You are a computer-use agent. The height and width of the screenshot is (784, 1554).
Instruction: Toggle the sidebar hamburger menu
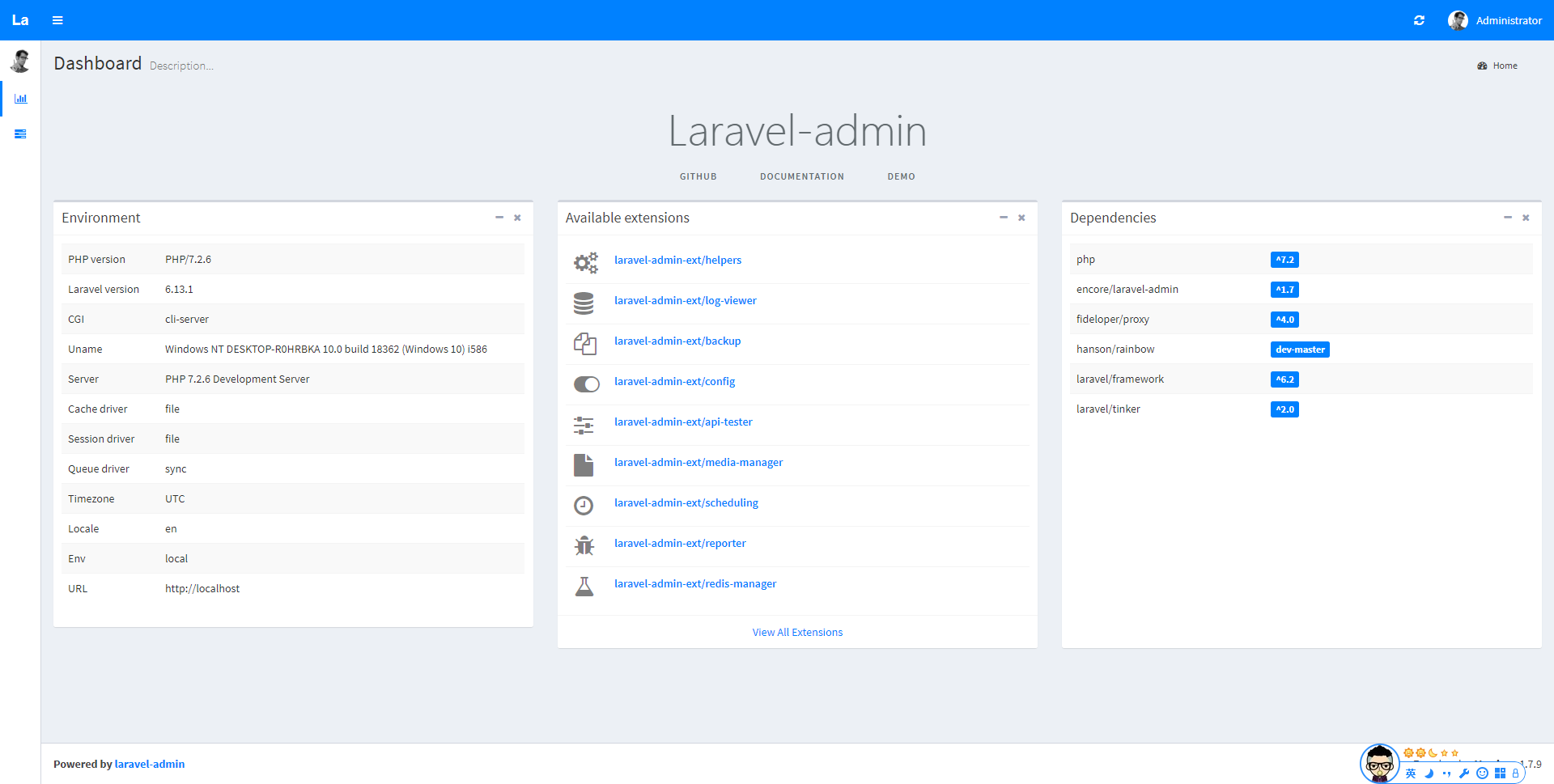tap(57, 20)
